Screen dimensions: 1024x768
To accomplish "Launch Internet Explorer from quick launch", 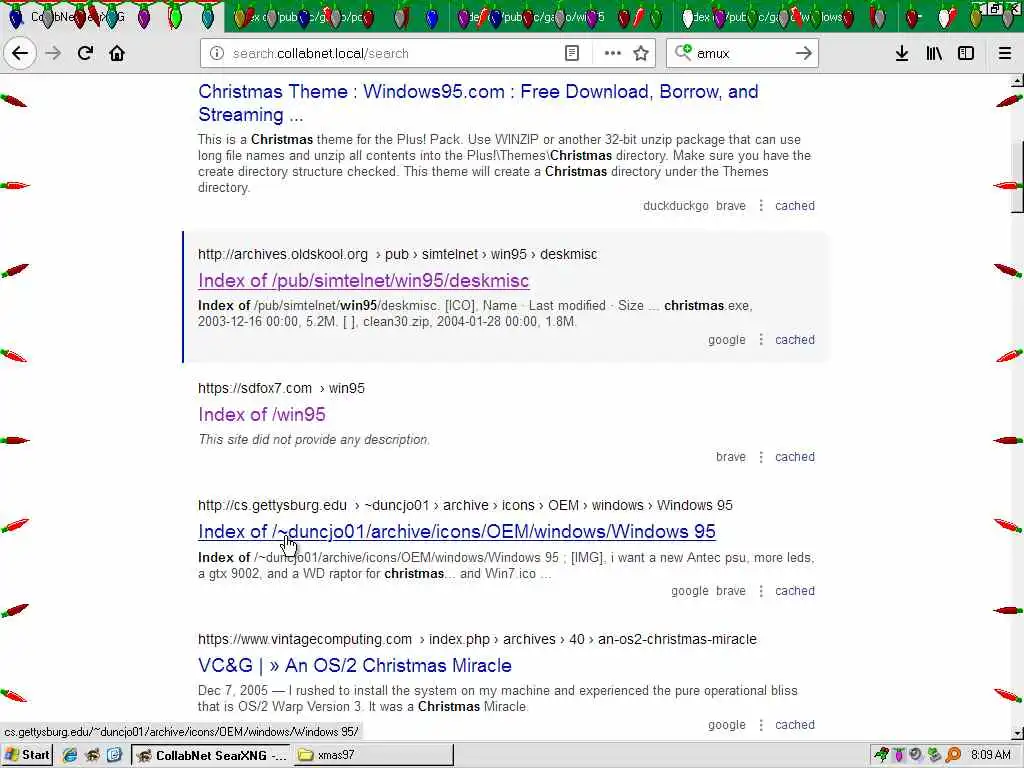I will coord(69,755).
